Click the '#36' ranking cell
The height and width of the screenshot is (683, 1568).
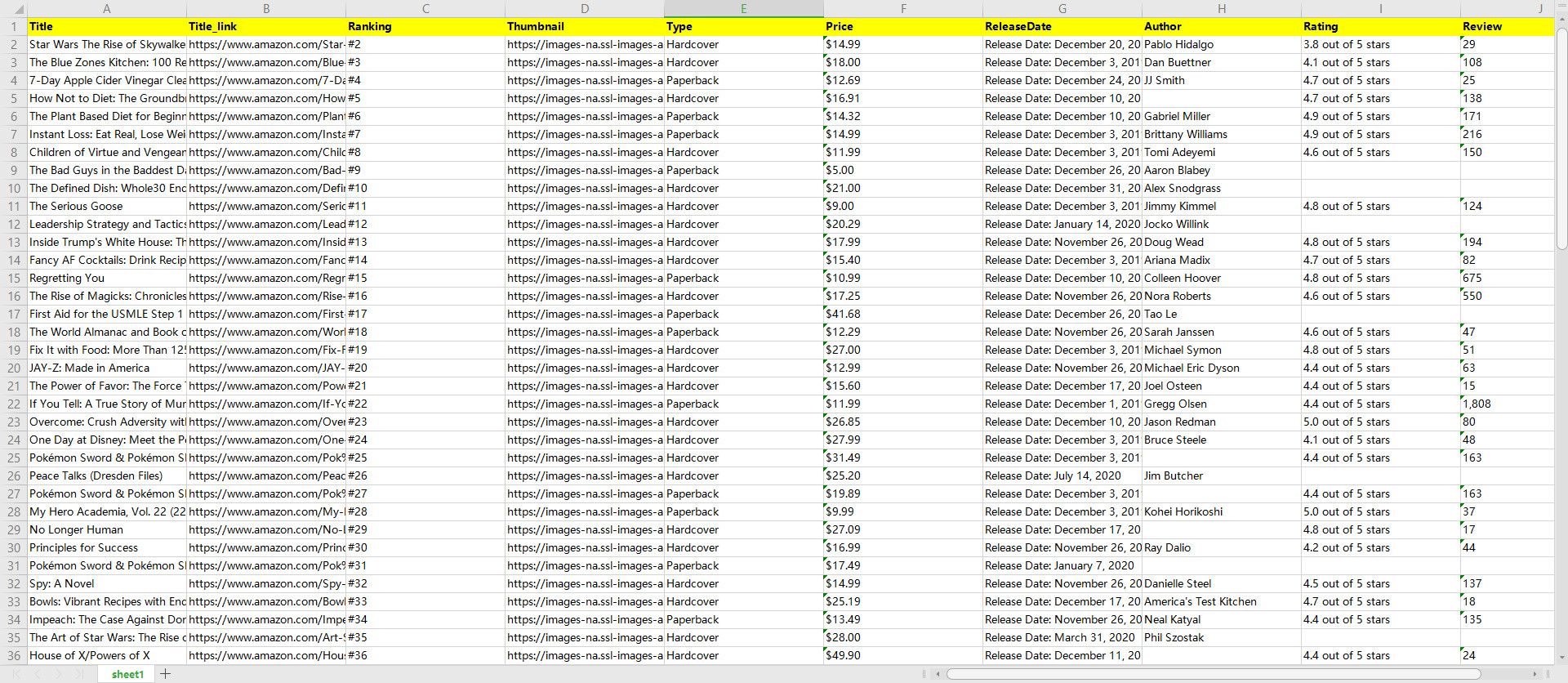point(425,655)
